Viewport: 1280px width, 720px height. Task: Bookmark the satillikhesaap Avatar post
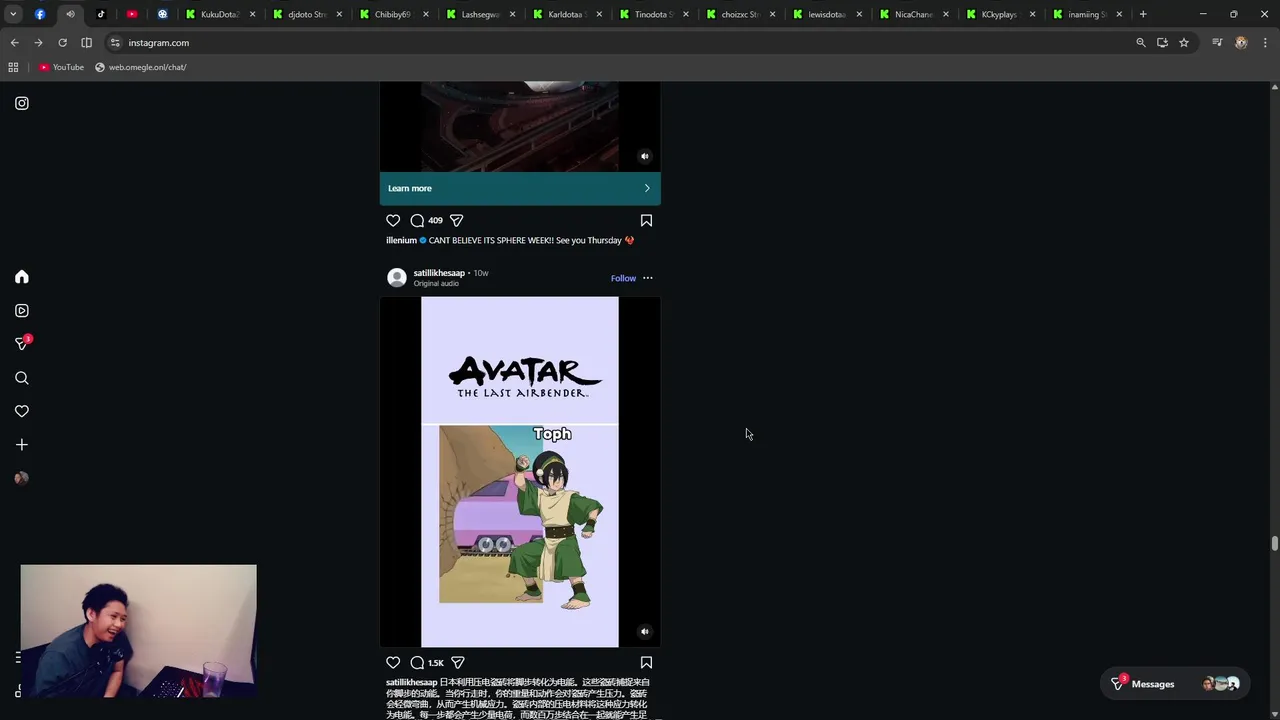click(646, 662)
